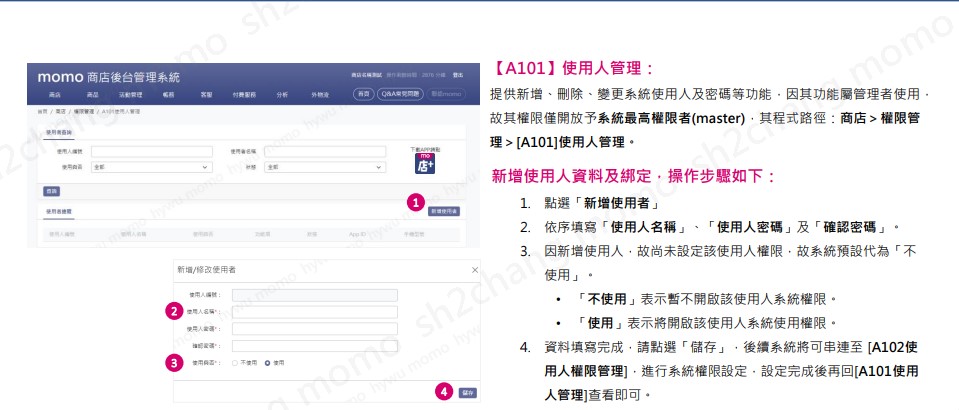Click the 查詢 search button
This screenshot has height=410, width=959.
(x=51, y=190)
